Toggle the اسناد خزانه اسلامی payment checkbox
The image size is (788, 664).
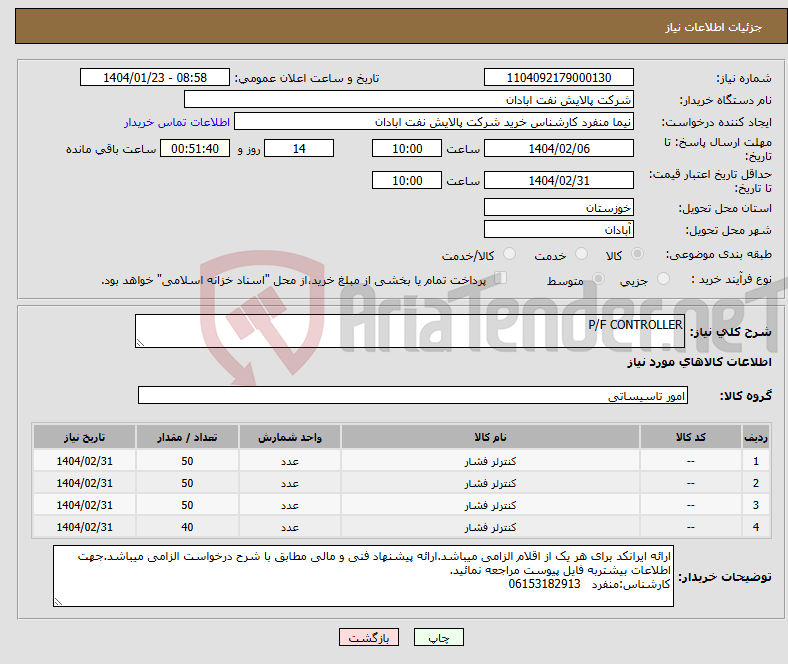click(501, 279)
